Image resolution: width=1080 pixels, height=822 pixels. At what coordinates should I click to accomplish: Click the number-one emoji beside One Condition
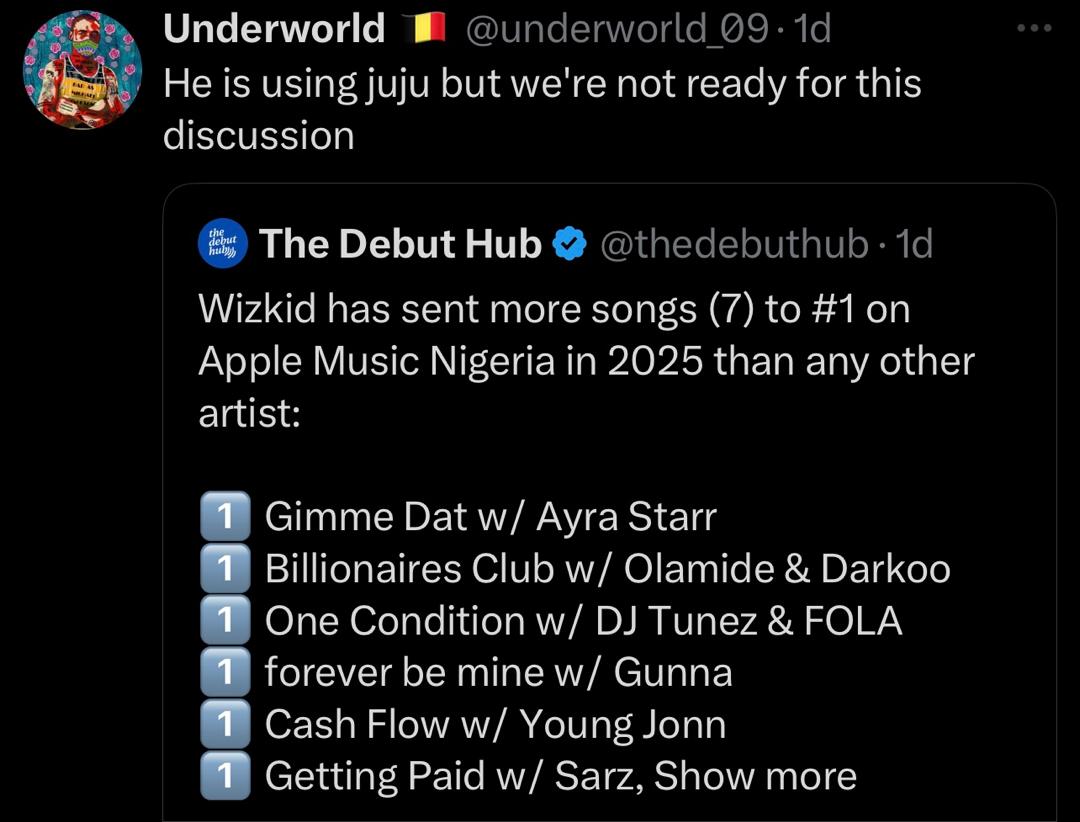click(224, 621)
